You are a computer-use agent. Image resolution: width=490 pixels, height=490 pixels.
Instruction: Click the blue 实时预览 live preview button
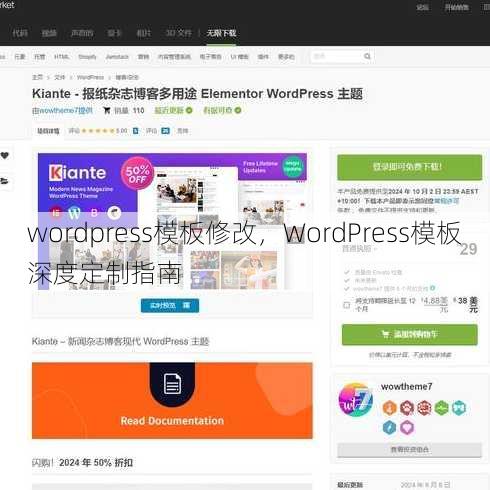click(170, 306)
